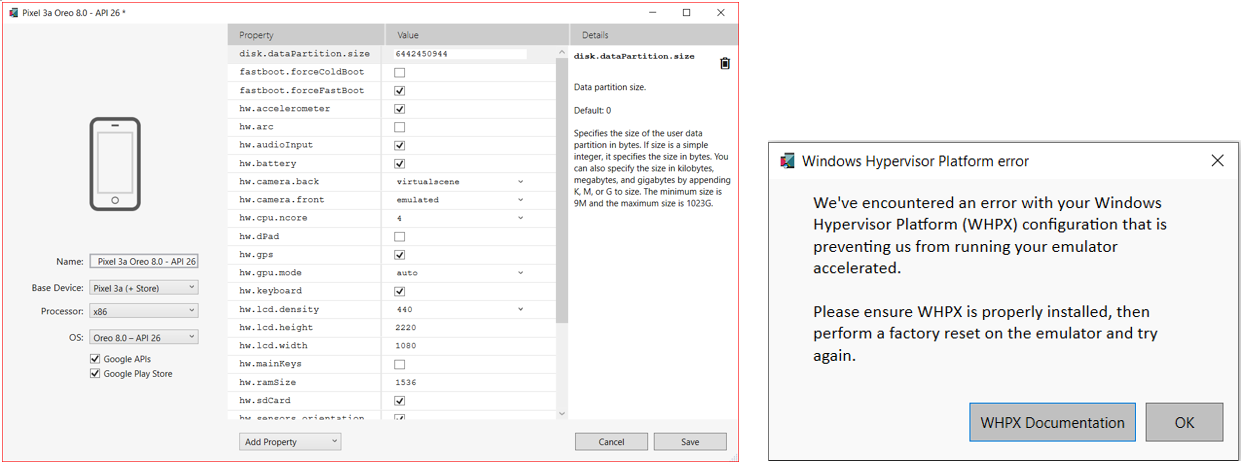
Task: Click the WHPX error dialog title icon
Action: tap(787, 161)
